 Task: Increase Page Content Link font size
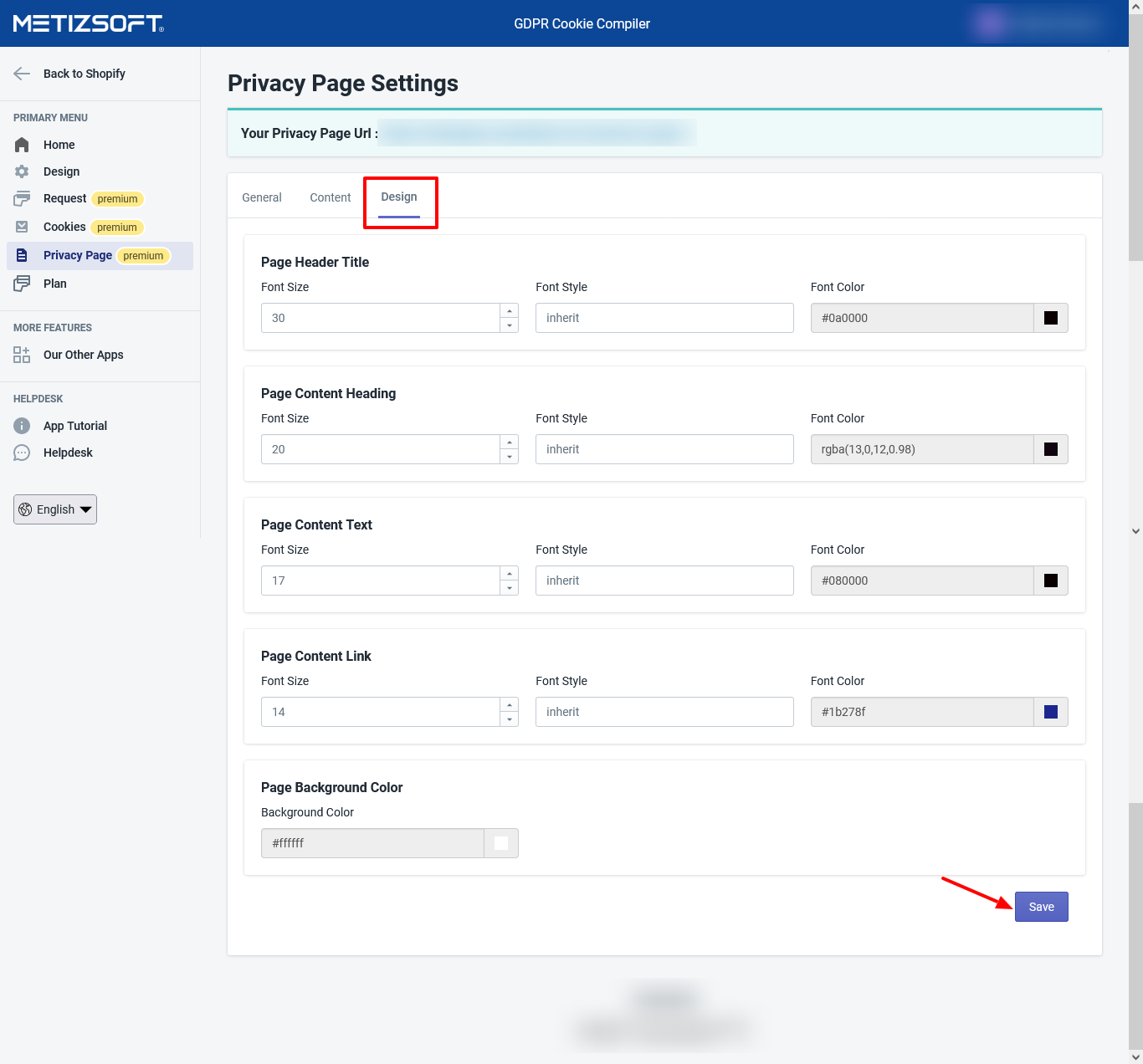510,705
